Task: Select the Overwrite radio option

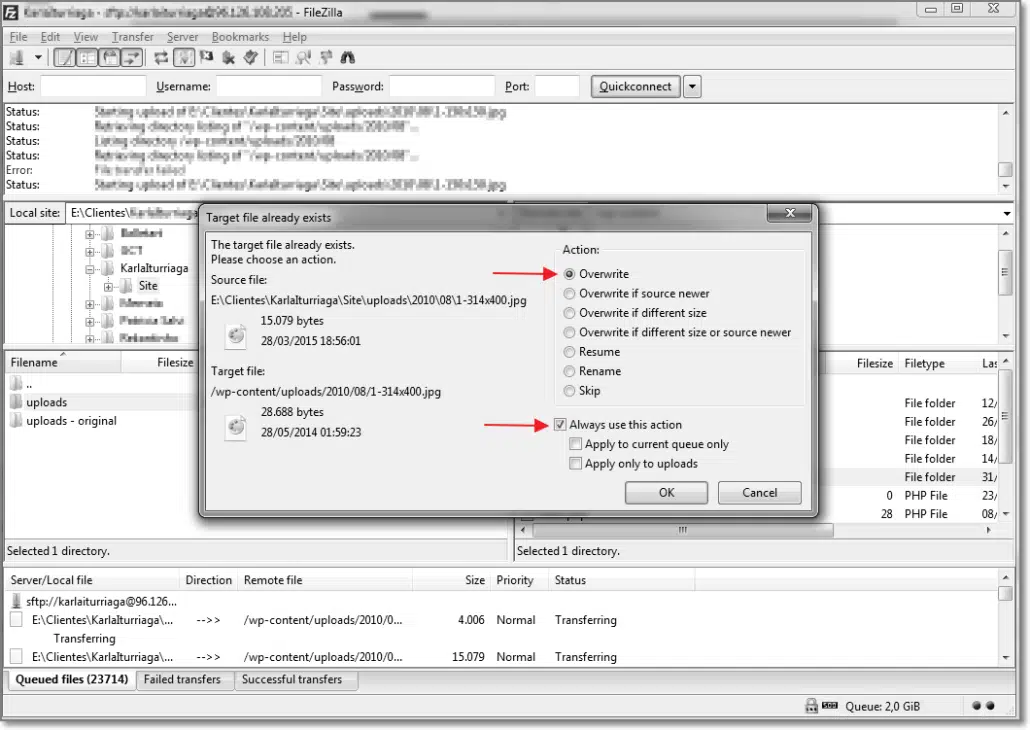Action: pyautogui.click(x=569, y=274)
